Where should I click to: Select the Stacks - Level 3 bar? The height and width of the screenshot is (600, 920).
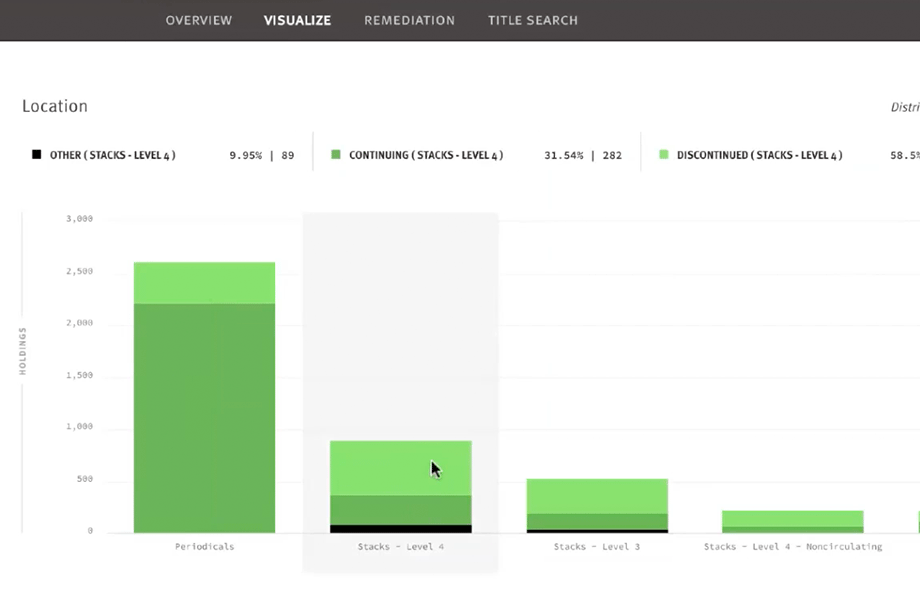coord(597,505)
